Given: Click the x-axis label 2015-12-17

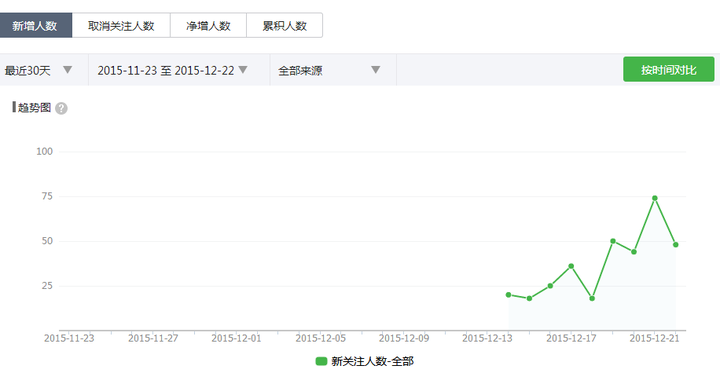Looking at the screenshot, I should pyautogui.click(x=571, y=338).
